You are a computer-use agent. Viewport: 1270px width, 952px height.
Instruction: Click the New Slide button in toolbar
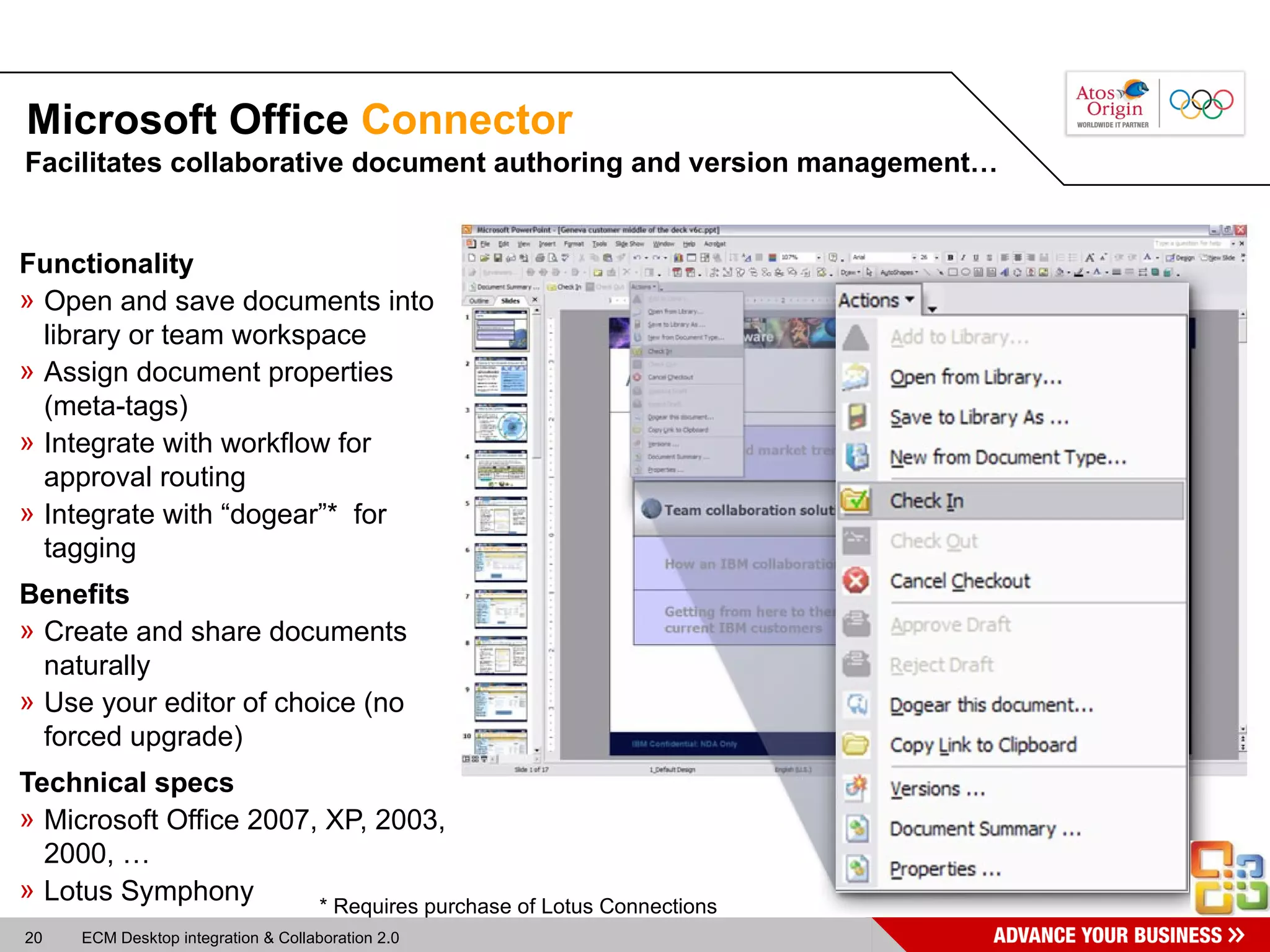(1218, 258)
